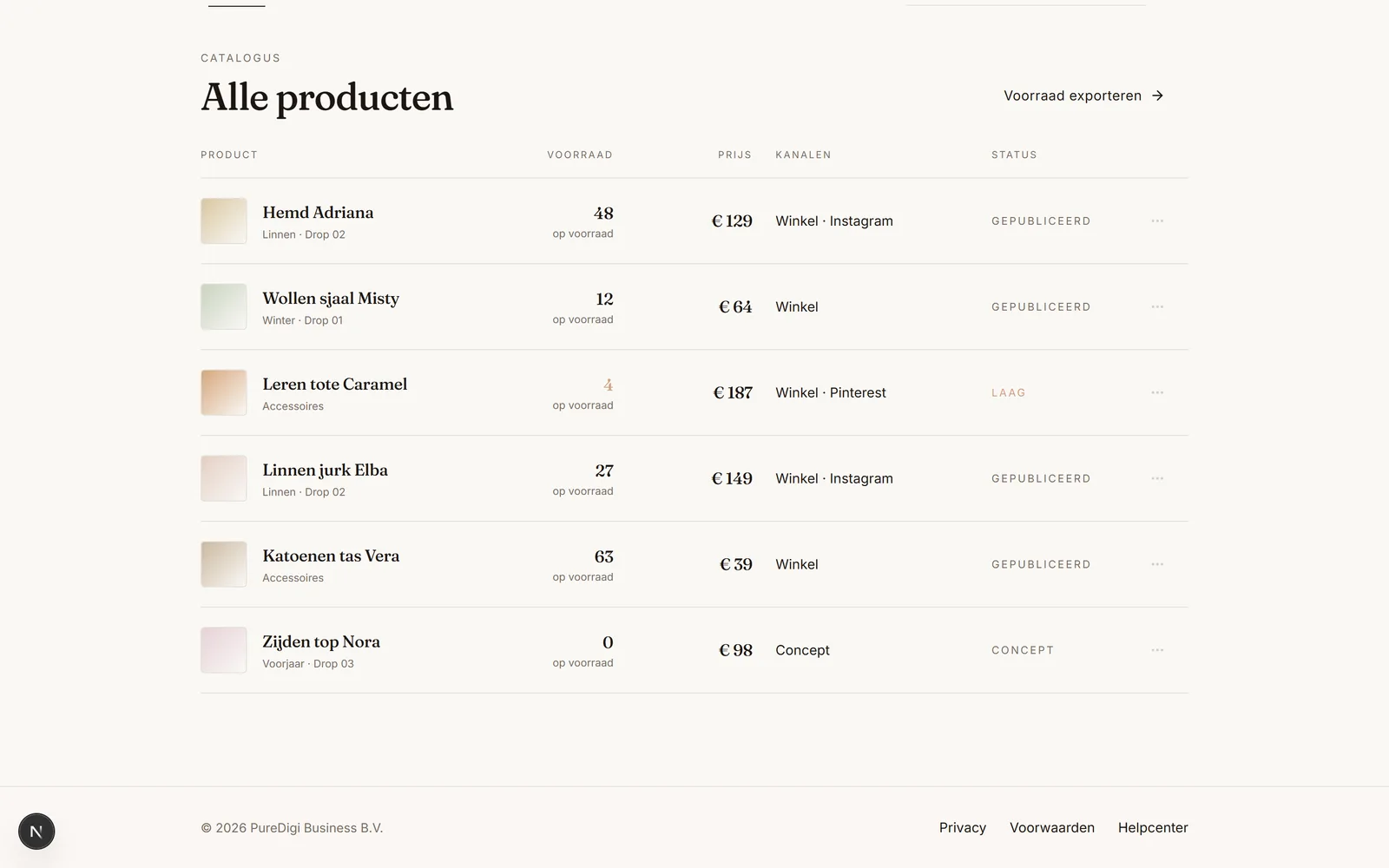
Task: Open more options for Wollen sjaal Misty
Action: point(1157,306)
